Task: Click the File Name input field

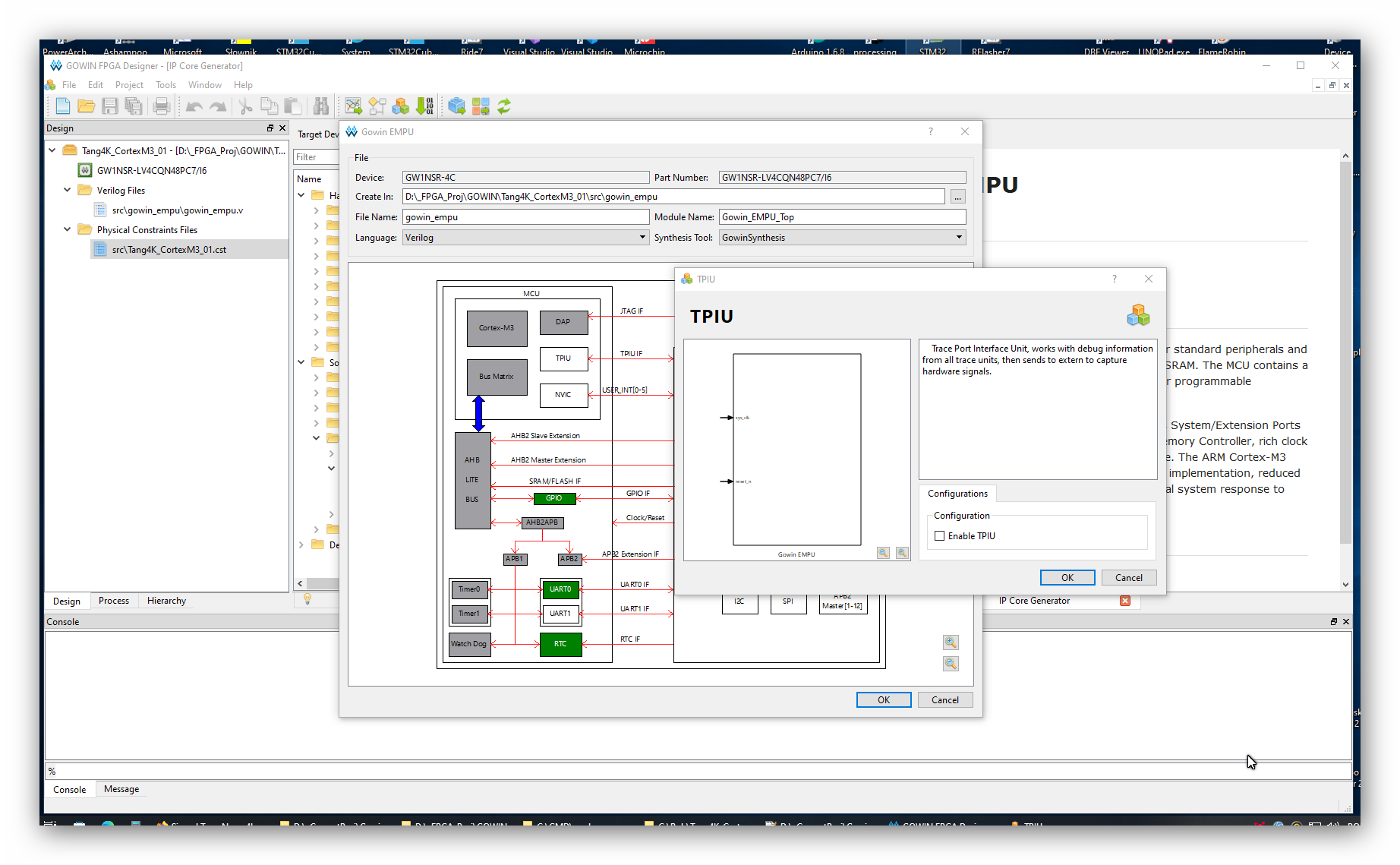Action: [525, 217]
